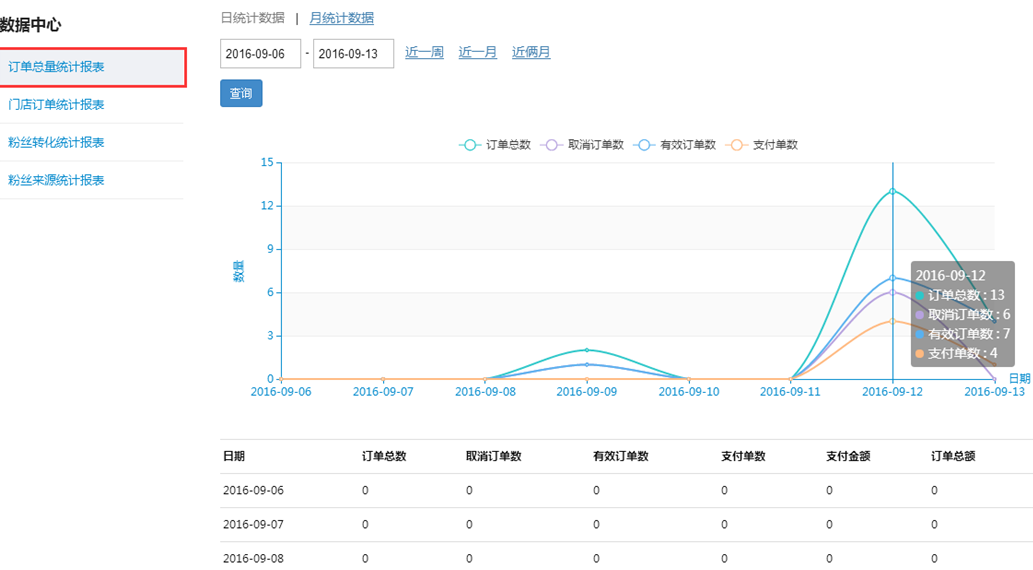The image size is (1033, 570).
Task: Click the 支付单数 data point on 2016-09-12
Action: [892, 321]
